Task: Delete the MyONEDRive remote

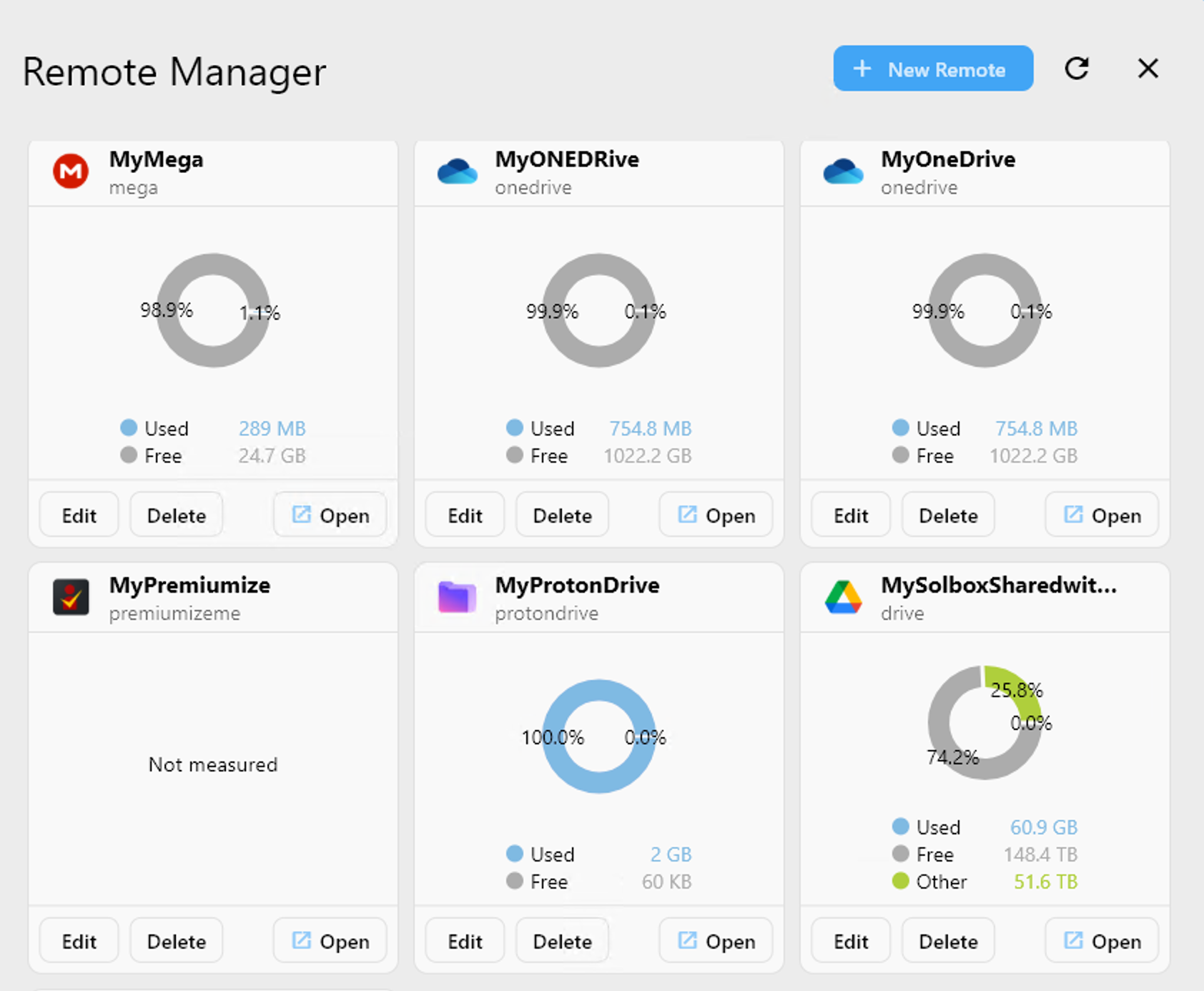Action: pyautogui.click(x=561, y=515)
